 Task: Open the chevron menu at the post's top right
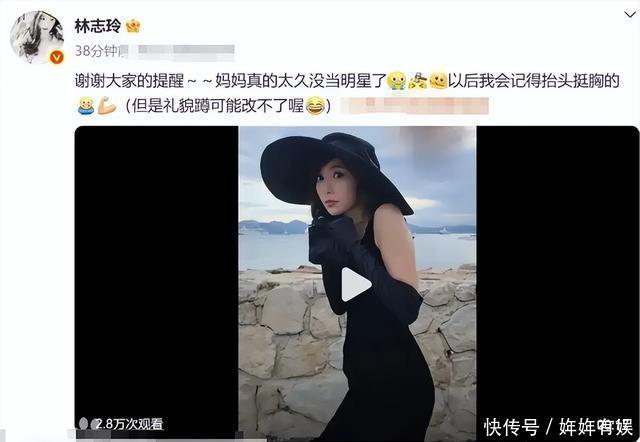click(x=630, y=15)
